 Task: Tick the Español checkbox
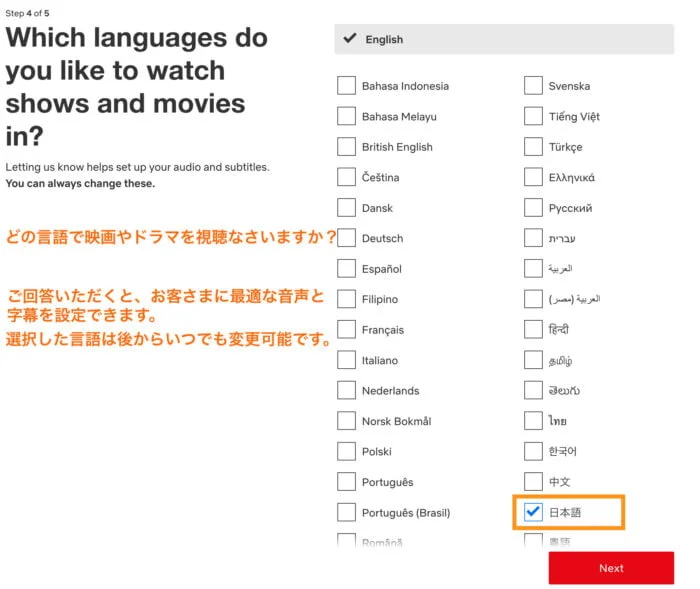(347, 269)
